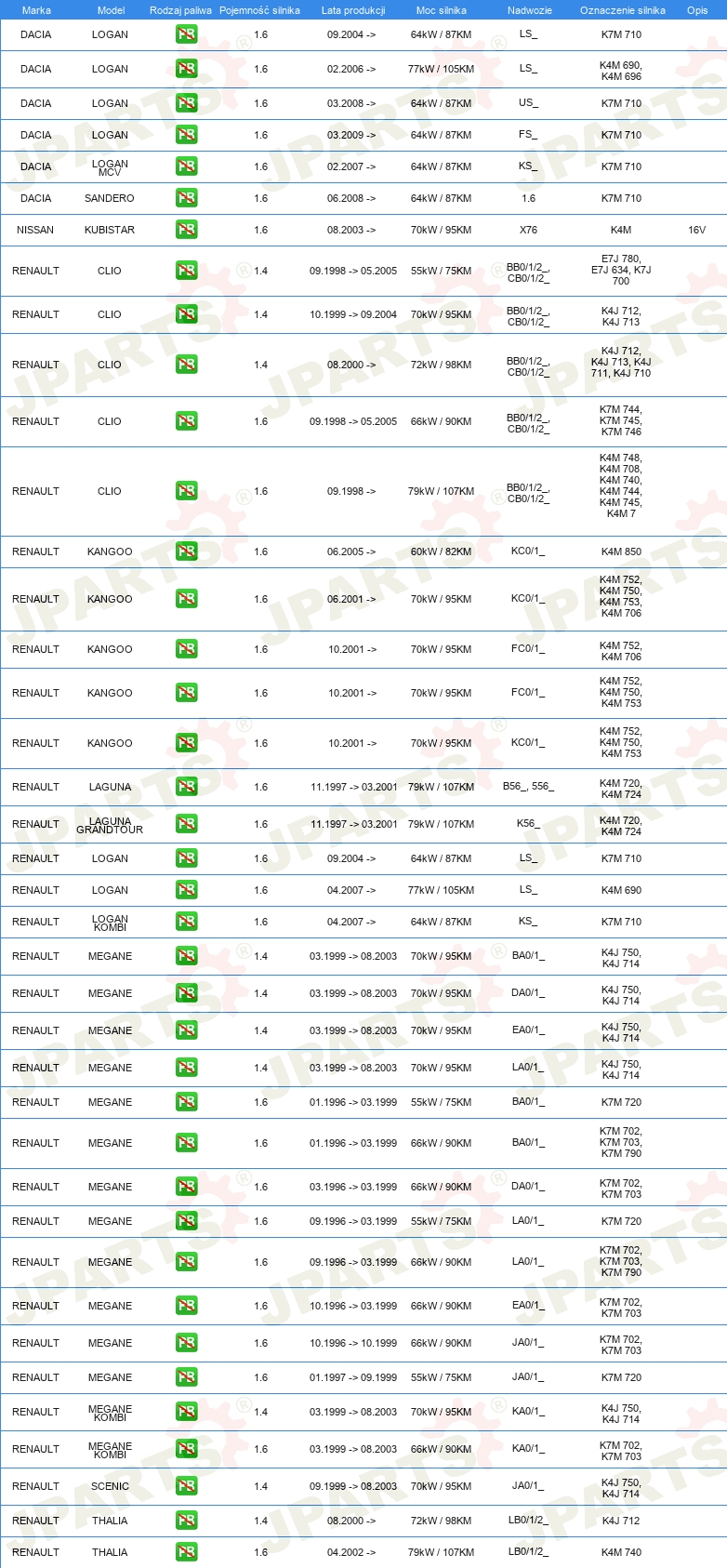The height and width of the screenshot is (1568, 727).
Task: Click the 06.2005 -> production date cell
Action: tap(351, 551)
